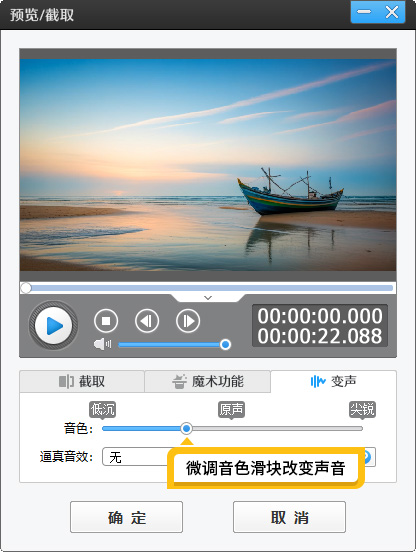Step forward one frame
The width and height of the screenshot is (416, 552).
[x=188, y=321]
